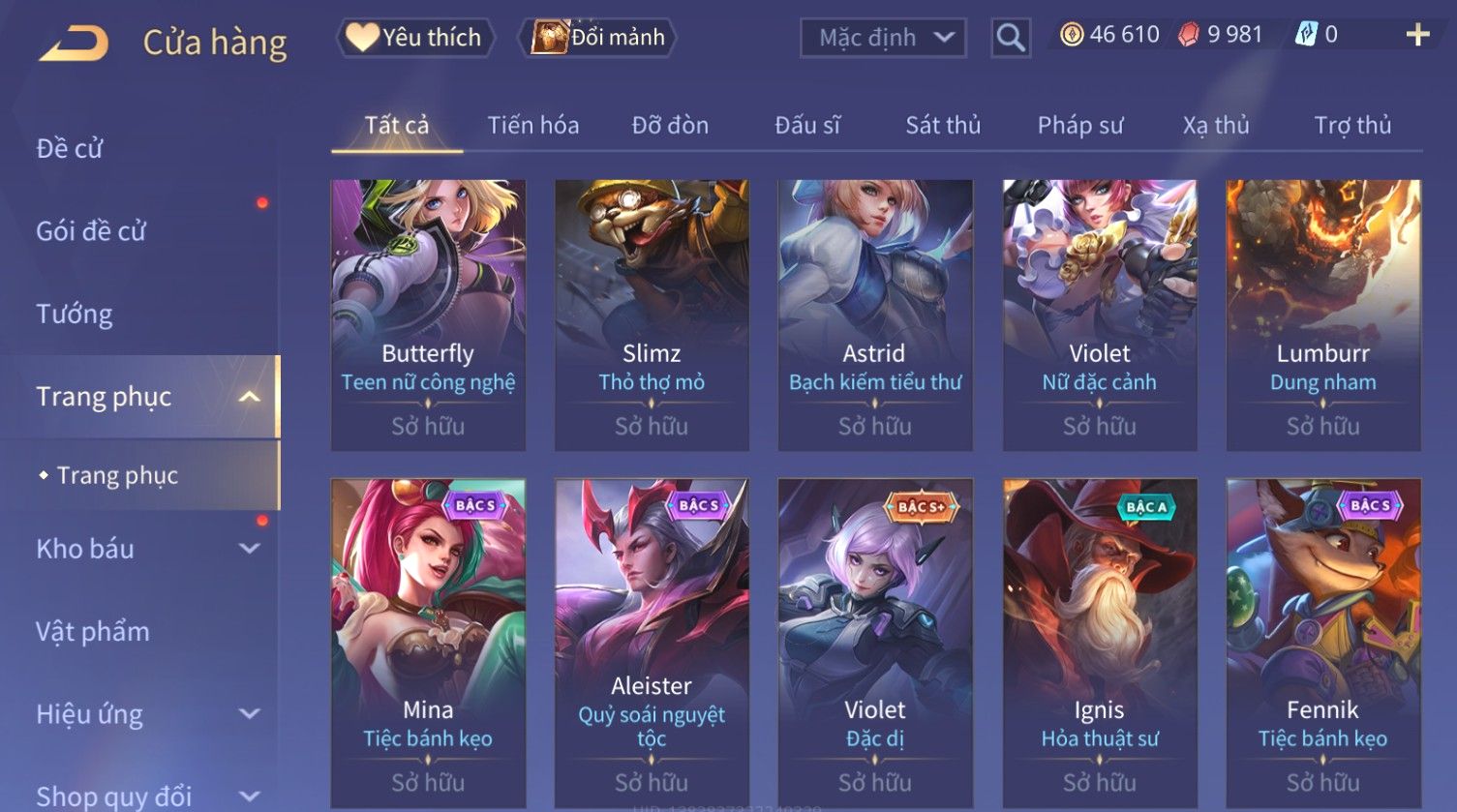The image size is (1457, 812).
Task: Click the red ruby currency icon
Action: pos(1189,35)
